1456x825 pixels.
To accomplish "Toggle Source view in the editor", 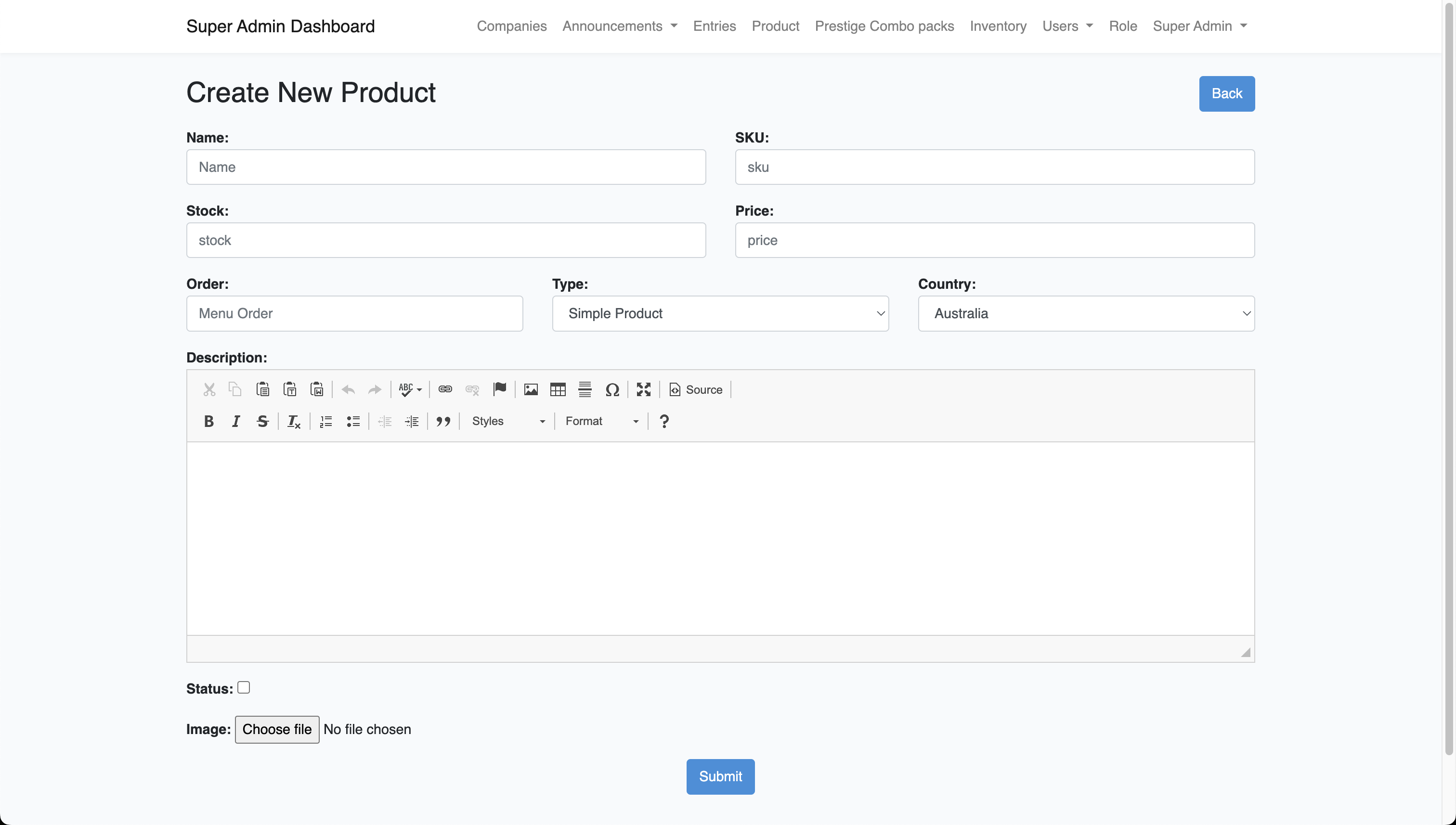I will pos(696,389).
